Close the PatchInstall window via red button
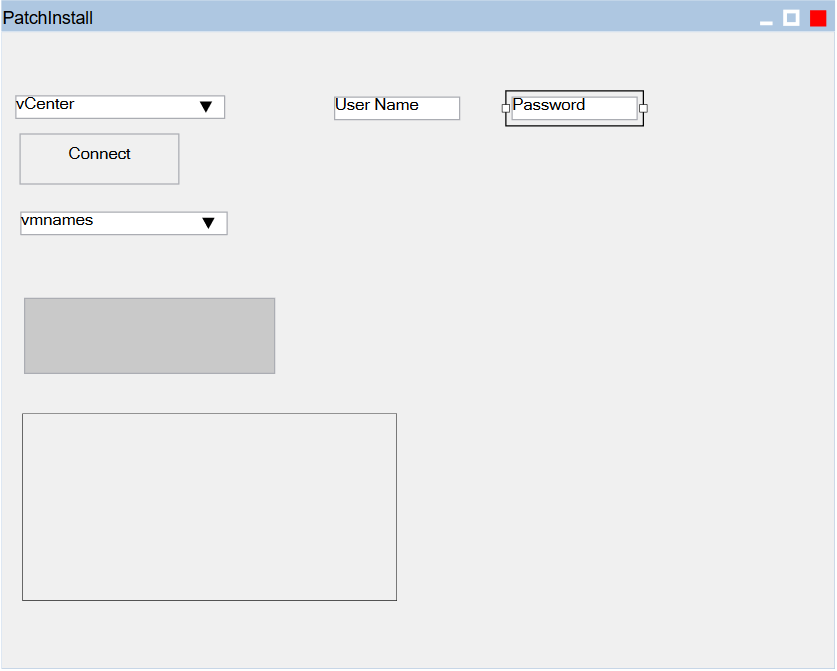Image resolution: width=837 pixels, height=671 pixels. (x=818, y=18)
